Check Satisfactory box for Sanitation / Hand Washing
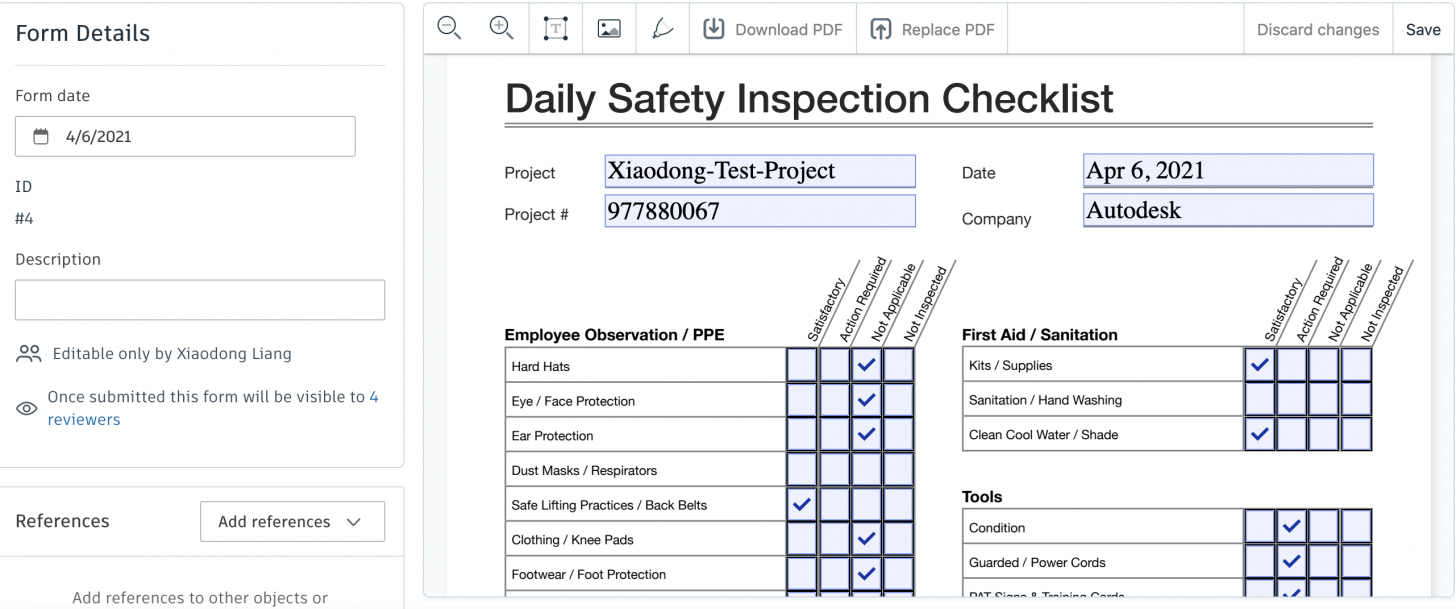 coord(1260,400)
